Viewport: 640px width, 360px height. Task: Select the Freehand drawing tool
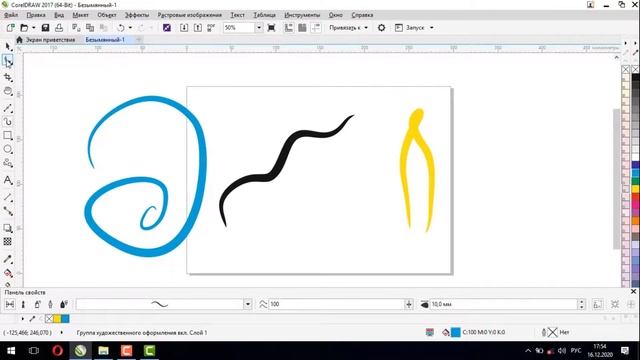click(x=8, y=108)
